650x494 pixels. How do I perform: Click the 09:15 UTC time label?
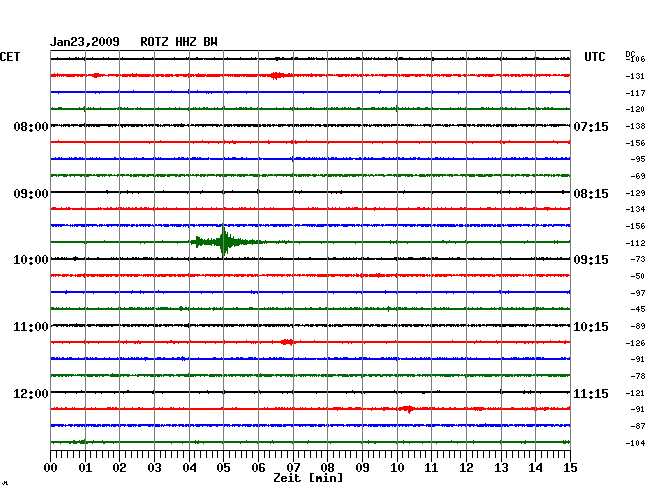tap(591, 260)
